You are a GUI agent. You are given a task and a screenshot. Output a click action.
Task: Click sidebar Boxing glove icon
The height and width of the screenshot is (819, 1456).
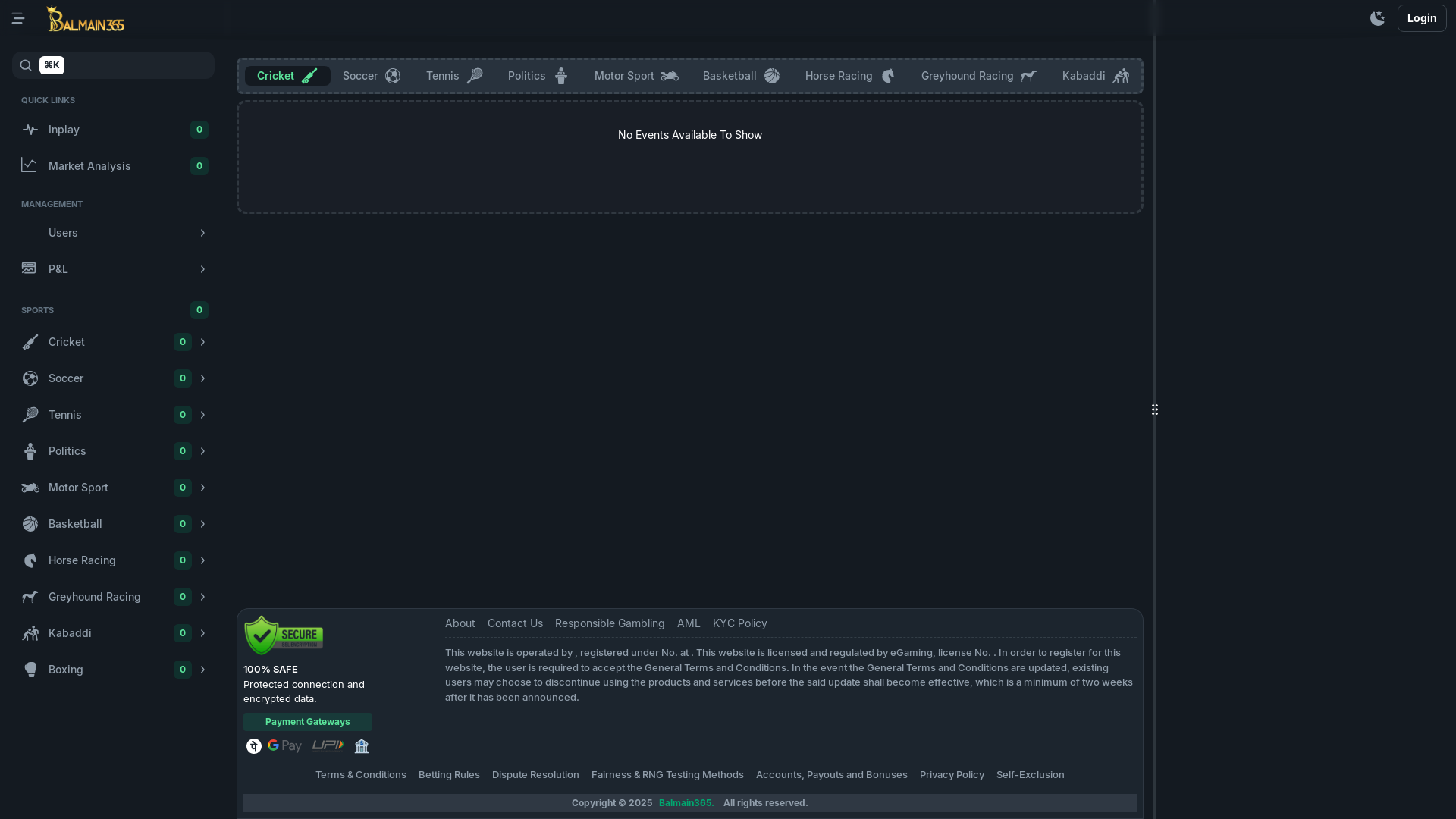point(30,670)
